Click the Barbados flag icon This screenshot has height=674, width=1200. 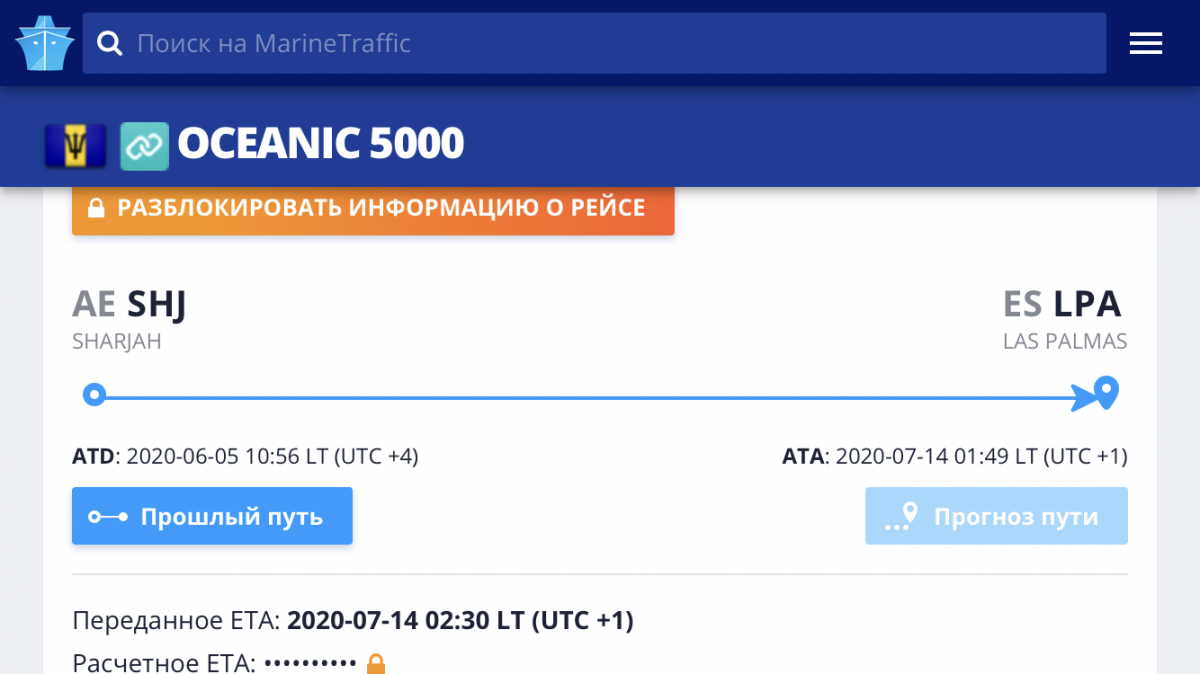click(75, 146)
